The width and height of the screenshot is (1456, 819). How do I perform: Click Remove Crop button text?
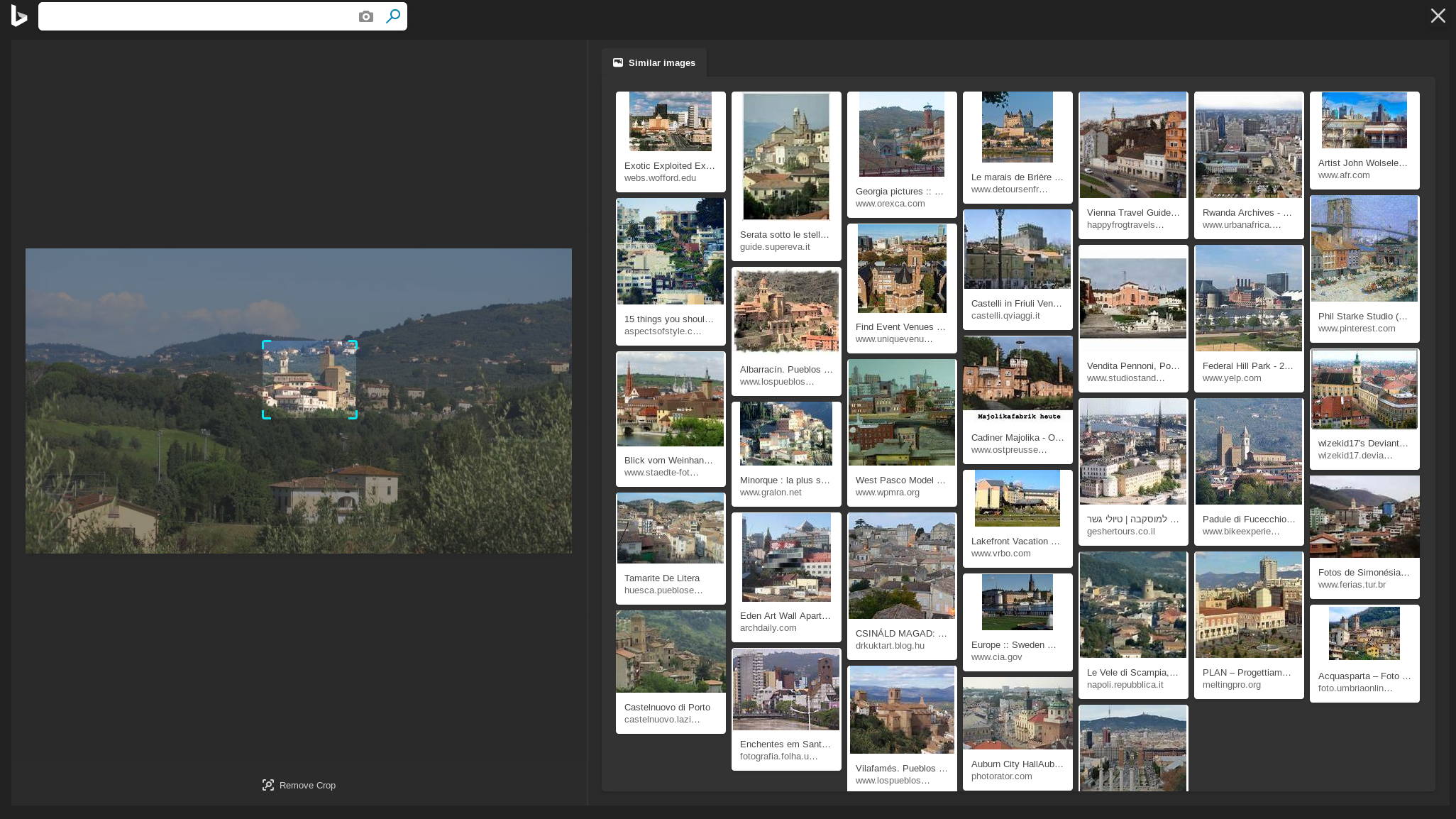click(x=307, y=785)
